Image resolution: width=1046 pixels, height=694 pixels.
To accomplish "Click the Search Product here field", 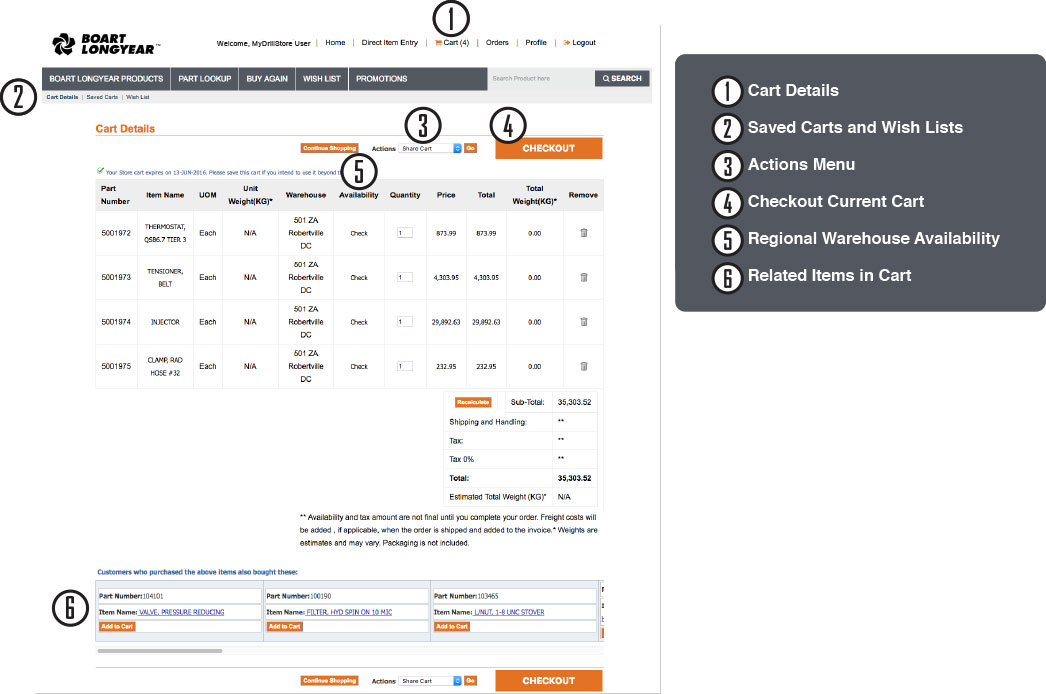I will 540,78.
